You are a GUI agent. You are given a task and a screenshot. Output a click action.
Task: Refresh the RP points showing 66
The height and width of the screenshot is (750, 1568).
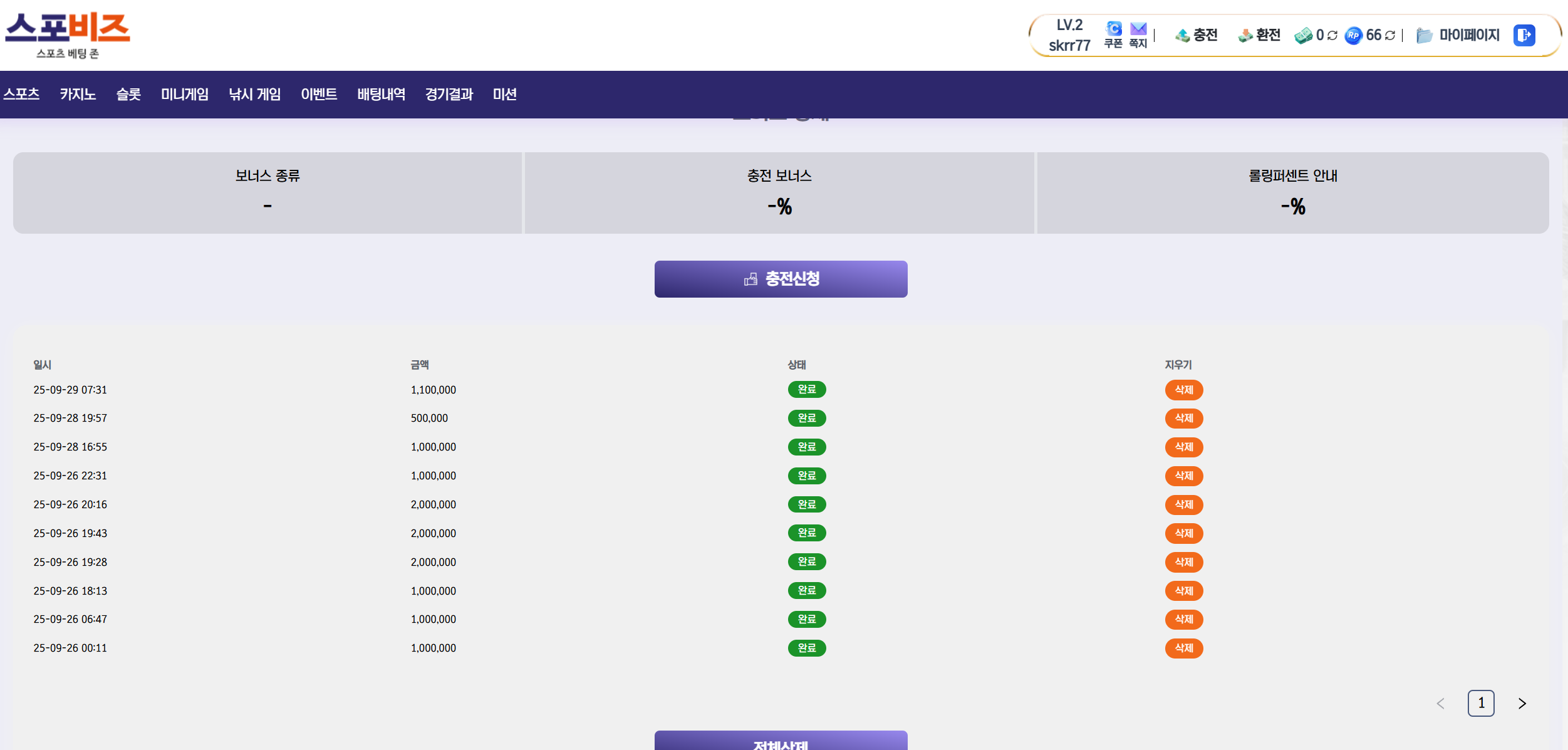(x=1390, y=36)
